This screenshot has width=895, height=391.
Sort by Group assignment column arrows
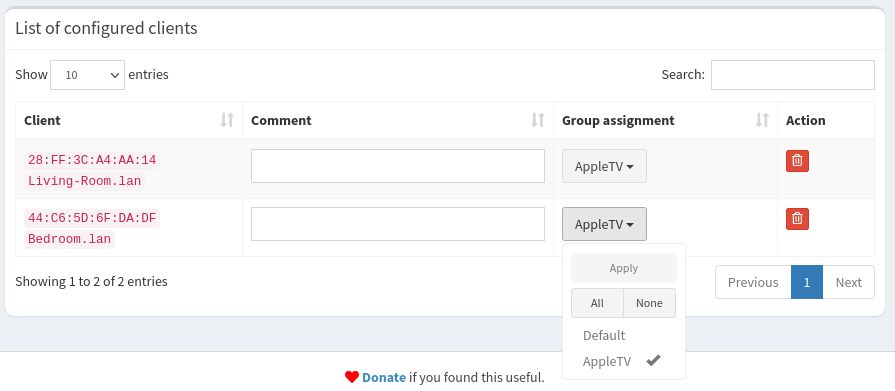tap(762, 120)
